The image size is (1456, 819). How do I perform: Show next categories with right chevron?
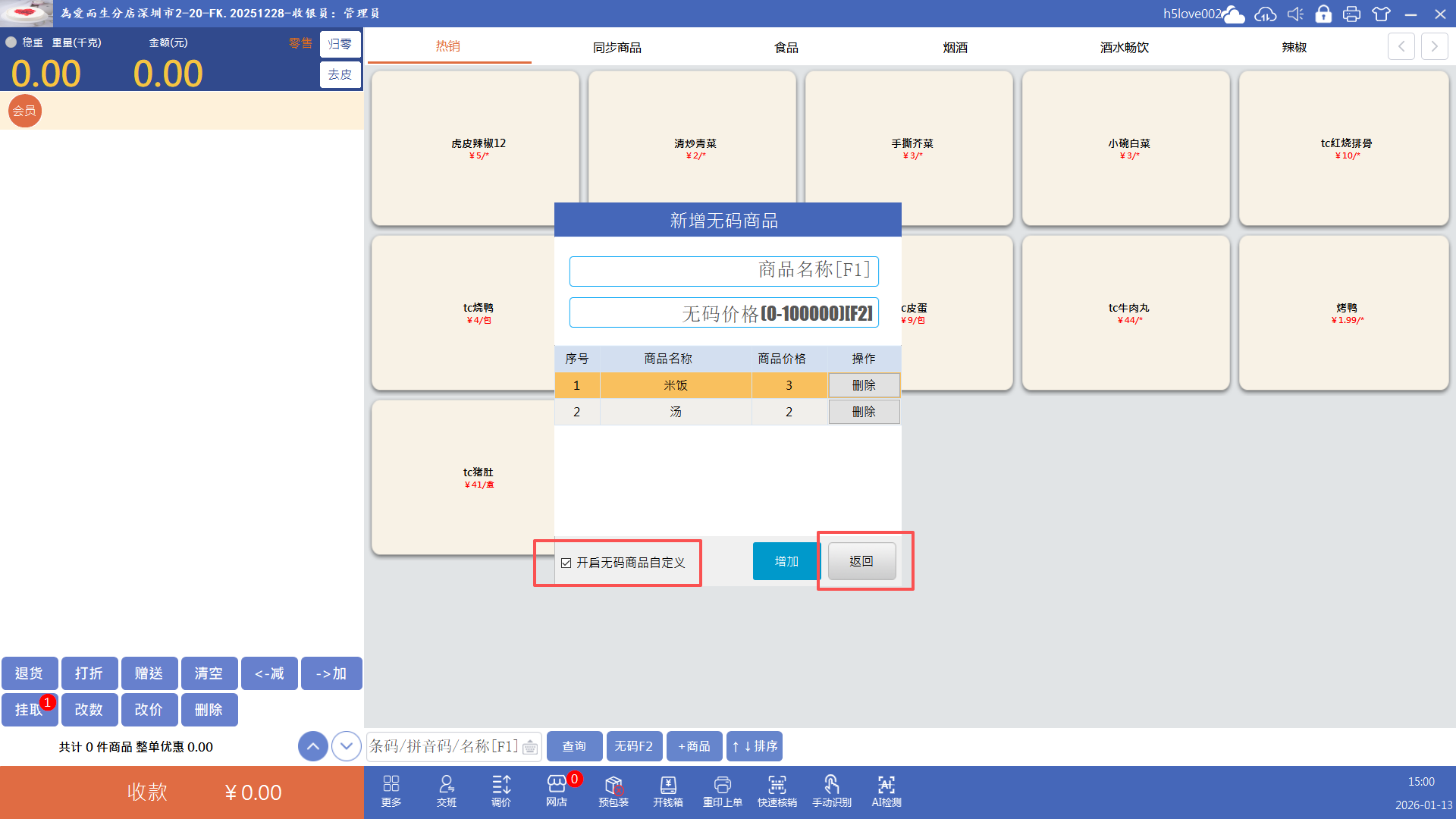point(1434,46)
